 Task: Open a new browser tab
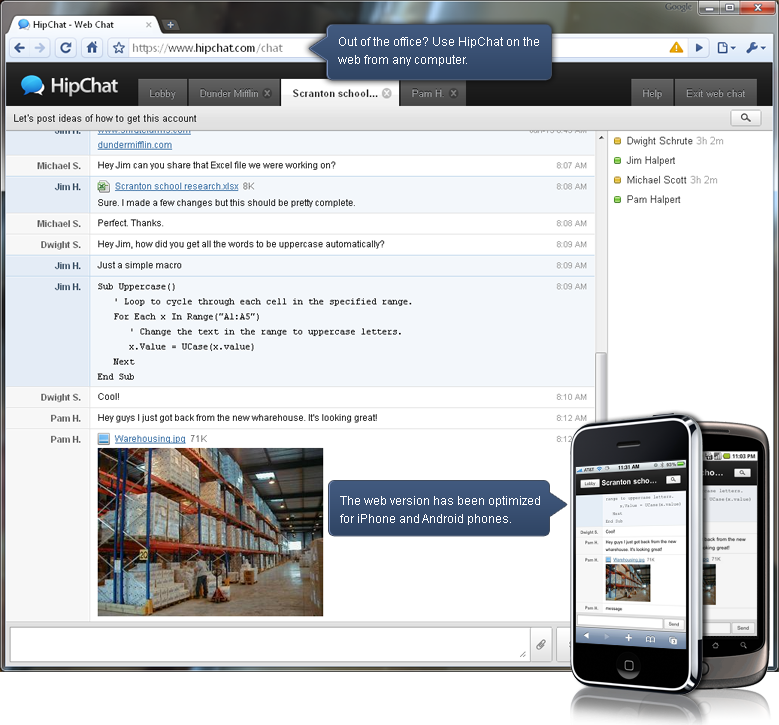(x=170, y=25)
